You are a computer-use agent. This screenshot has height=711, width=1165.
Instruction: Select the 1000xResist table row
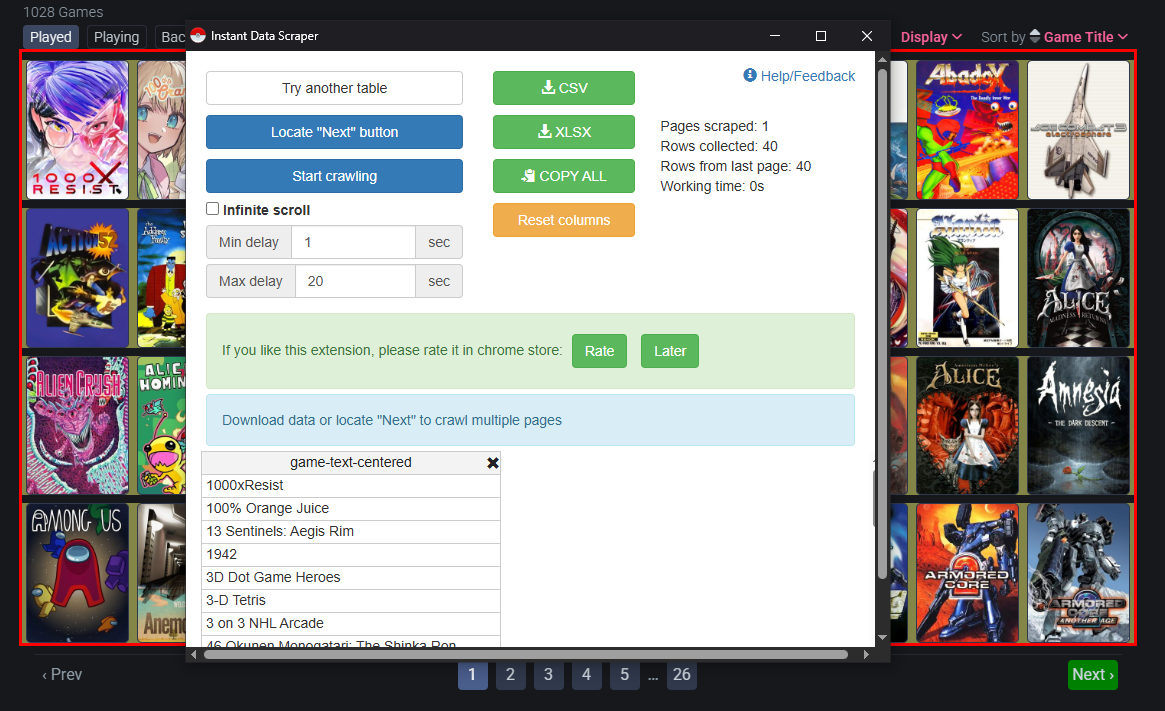tap(351, 486)
